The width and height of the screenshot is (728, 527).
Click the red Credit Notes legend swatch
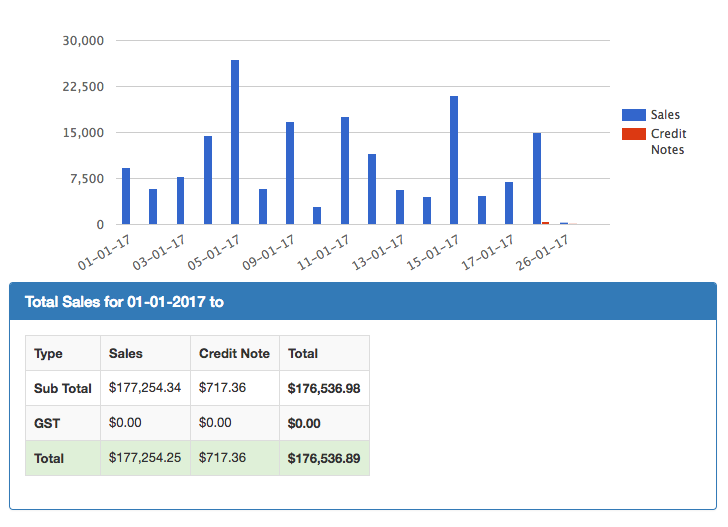[x=633, y=133]
